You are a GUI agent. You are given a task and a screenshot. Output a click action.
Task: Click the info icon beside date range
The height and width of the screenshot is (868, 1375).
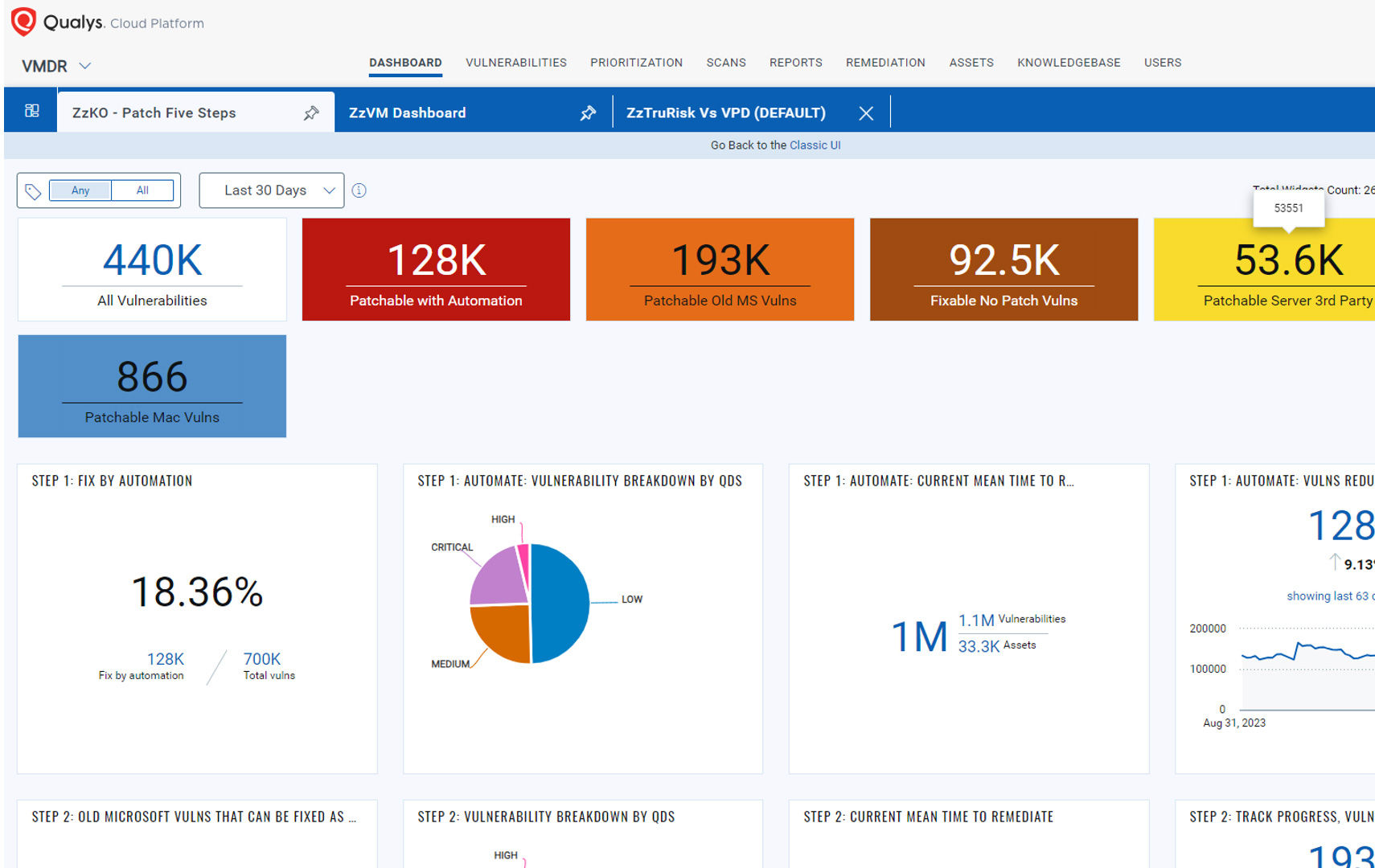coord(359,190)
